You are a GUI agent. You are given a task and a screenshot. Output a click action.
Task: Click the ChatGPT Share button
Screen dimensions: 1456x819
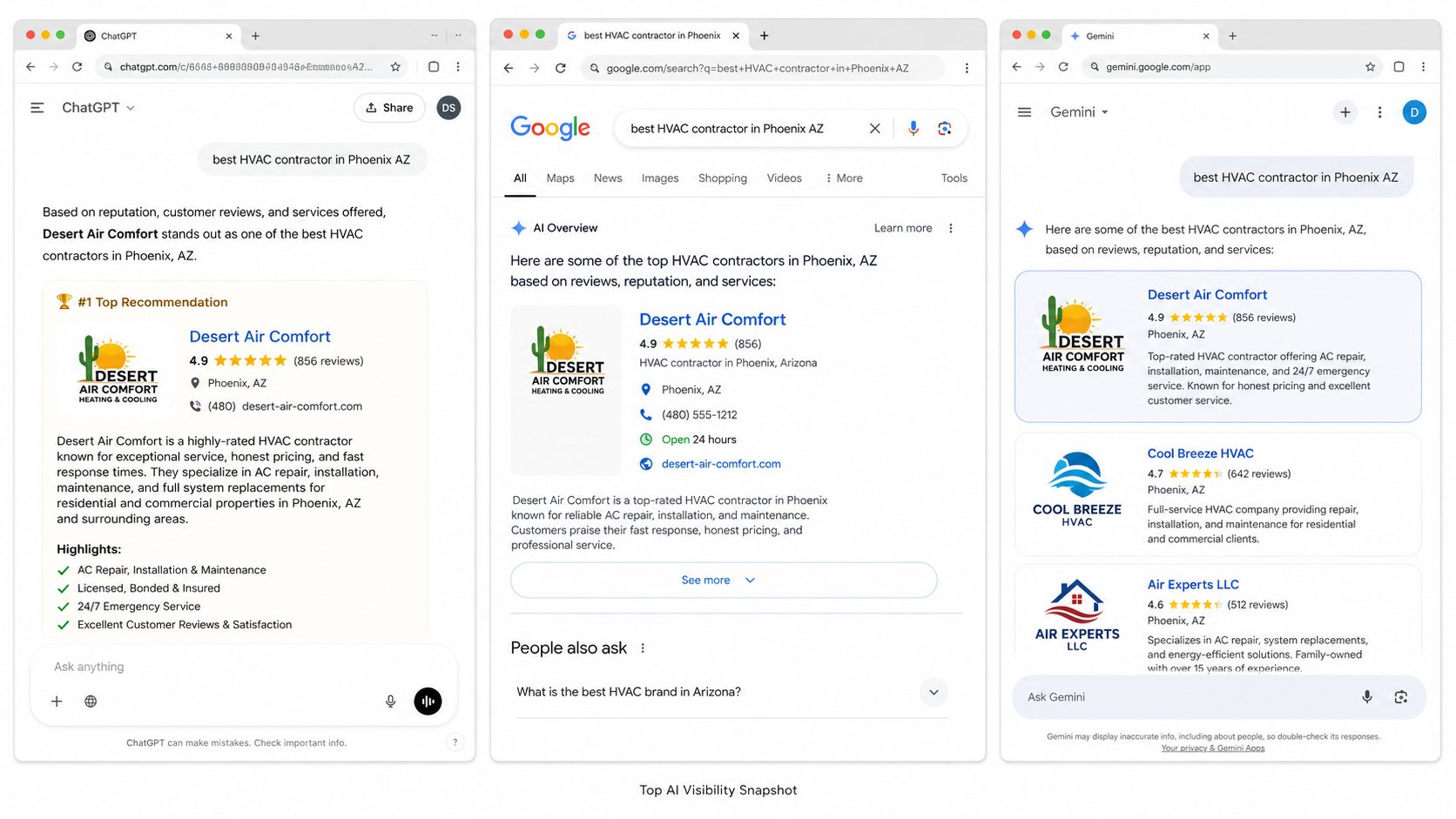pos(389,108)
